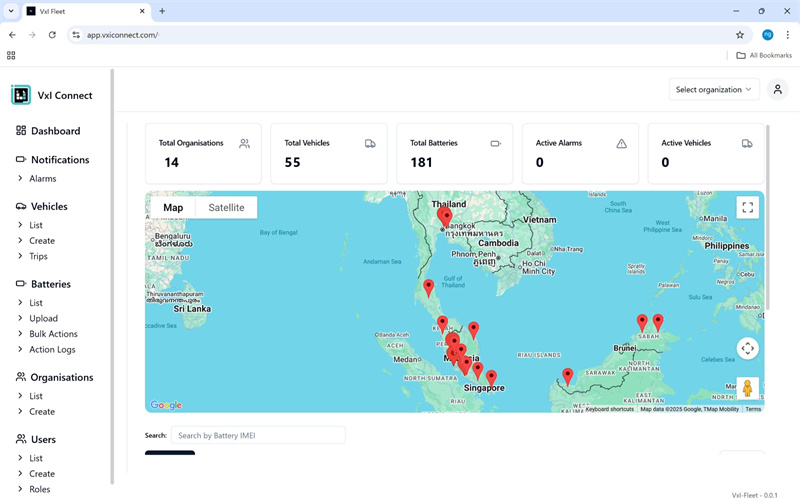
Task: Click the Users people icon
Action: [21, 439]
